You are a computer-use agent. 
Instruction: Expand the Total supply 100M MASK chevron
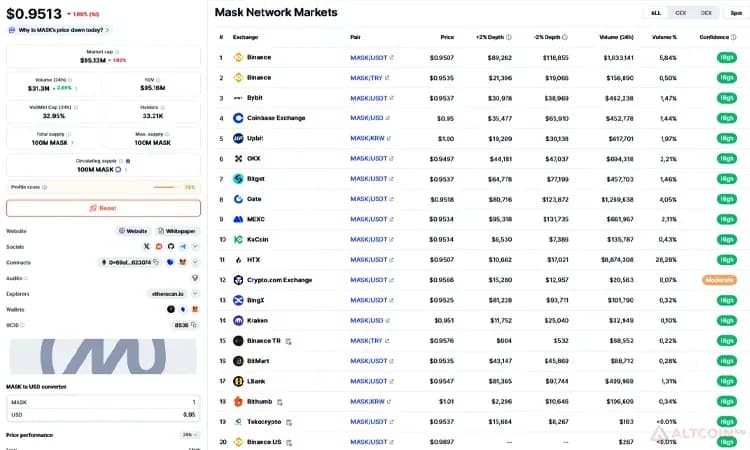click(x=72, y=143)
